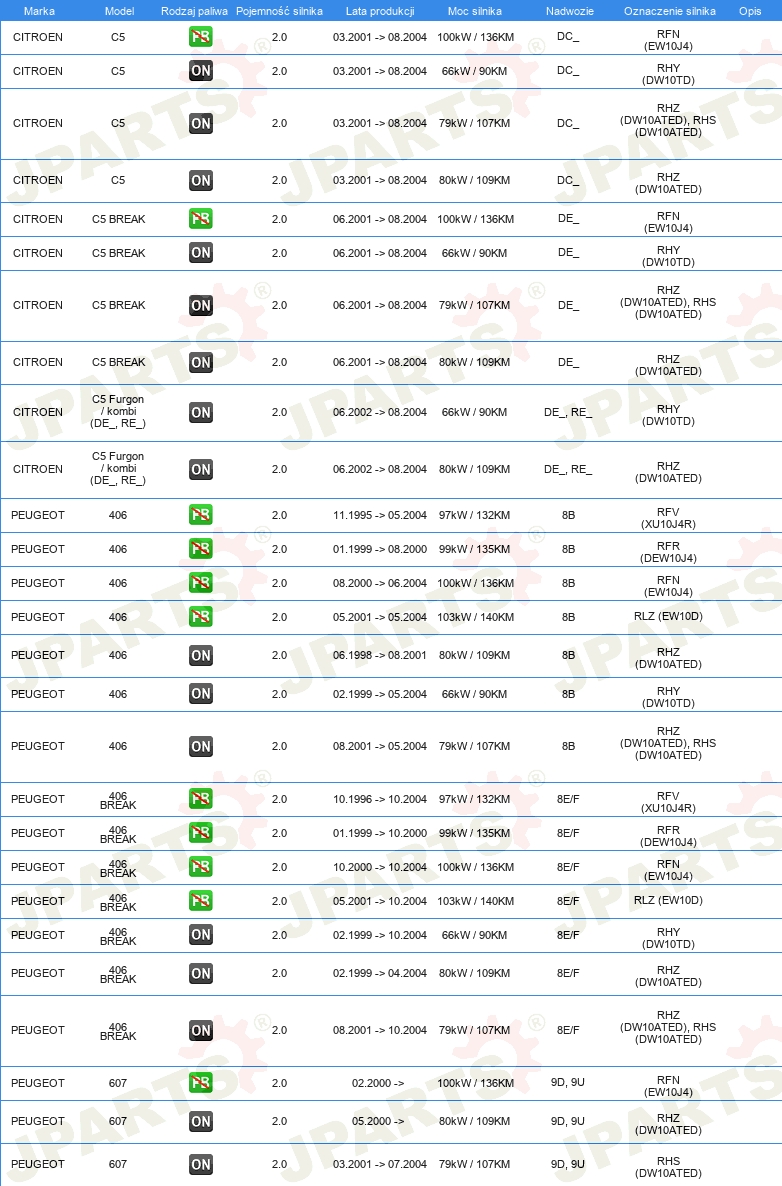Click 05.2000 -> date in Peugeot 607 row
The image size is (782, 1186).
pyautogui.click(x=378, y=1122)
